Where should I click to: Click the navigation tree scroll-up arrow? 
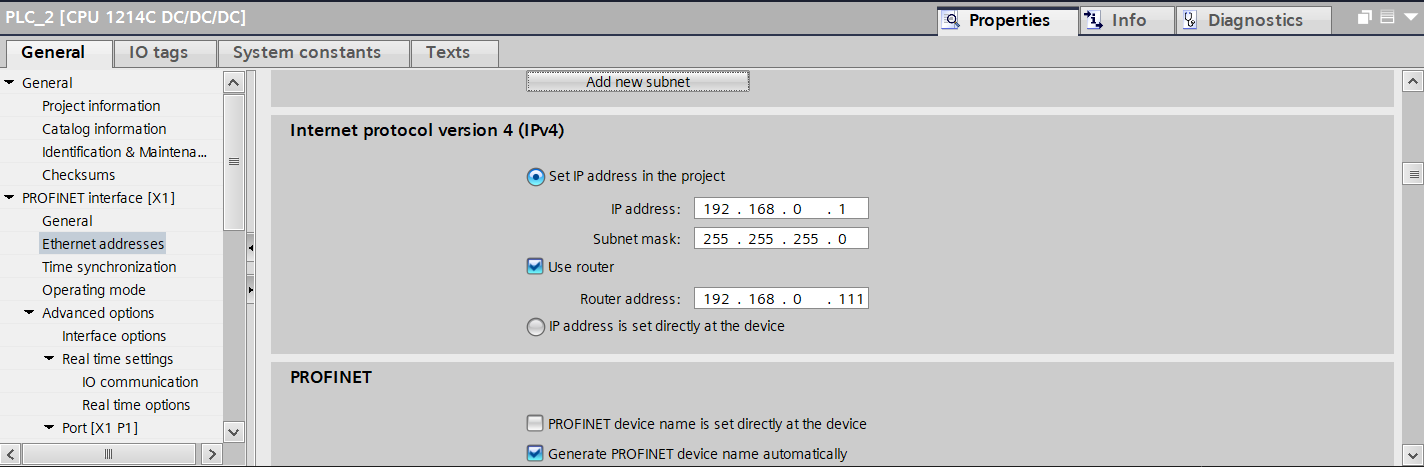[x=234, y=82]
